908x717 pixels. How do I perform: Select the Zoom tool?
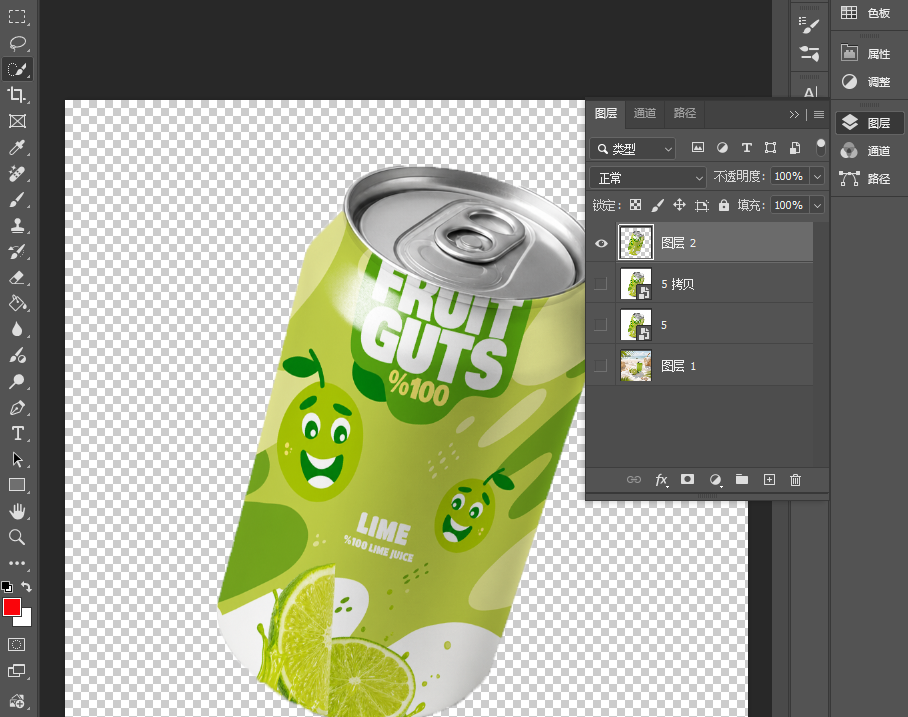click(17, 537)
